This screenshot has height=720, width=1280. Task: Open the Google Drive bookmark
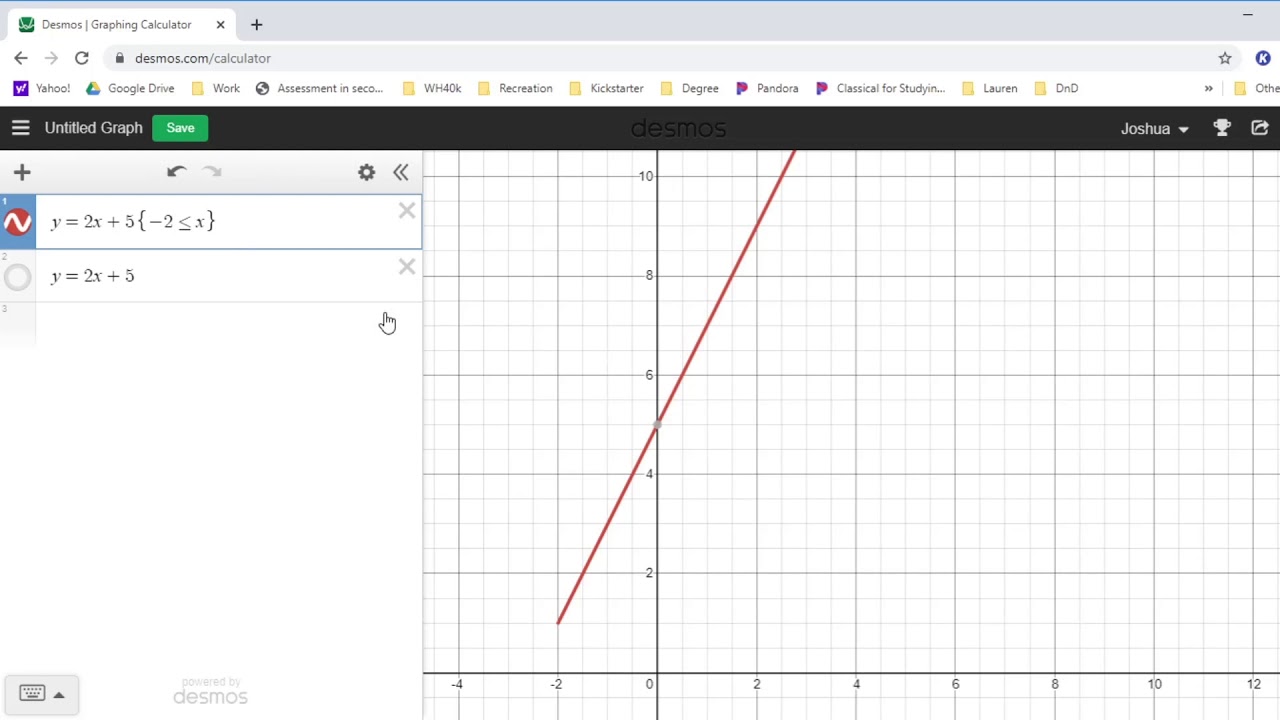coord(130,88)
